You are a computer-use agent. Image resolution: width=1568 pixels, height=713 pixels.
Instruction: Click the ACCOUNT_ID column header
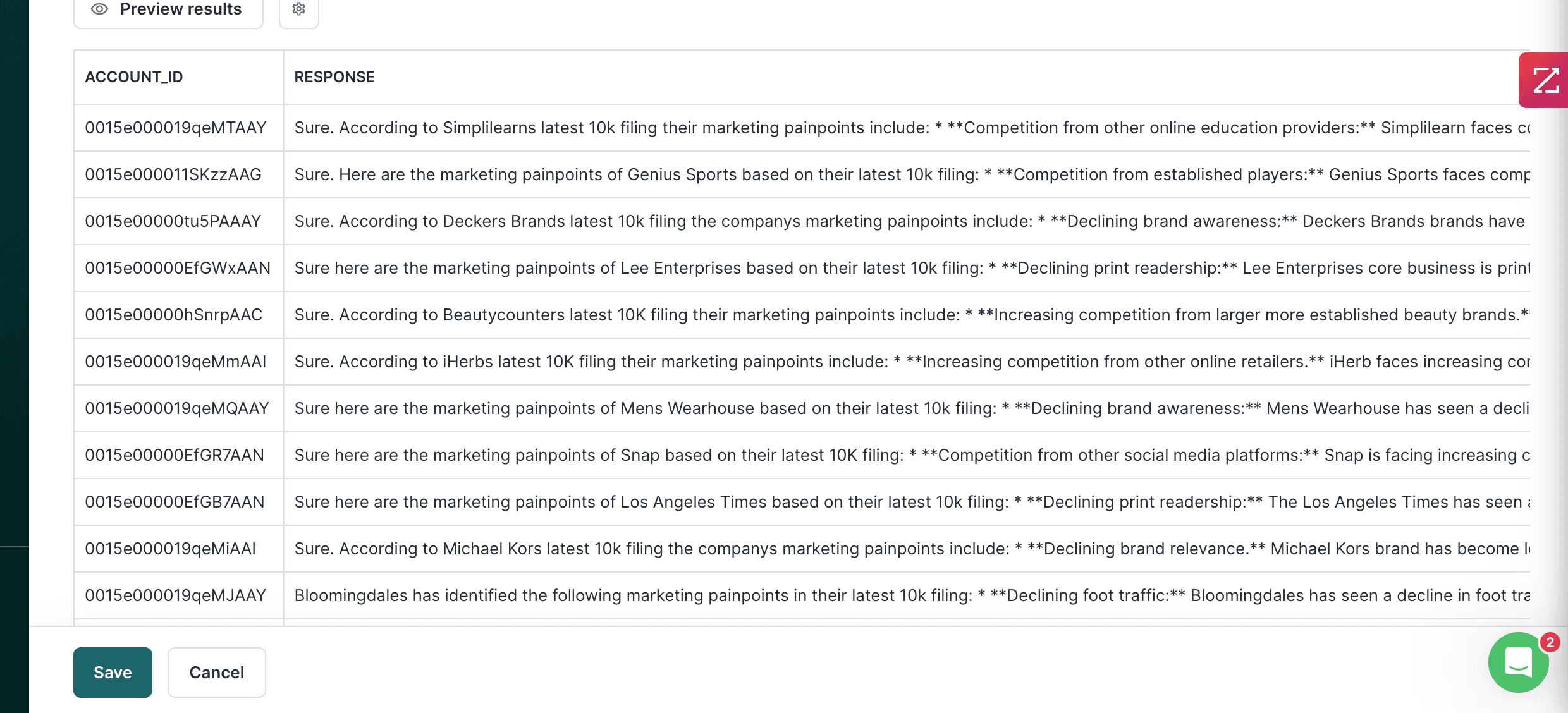coord(134,77)
